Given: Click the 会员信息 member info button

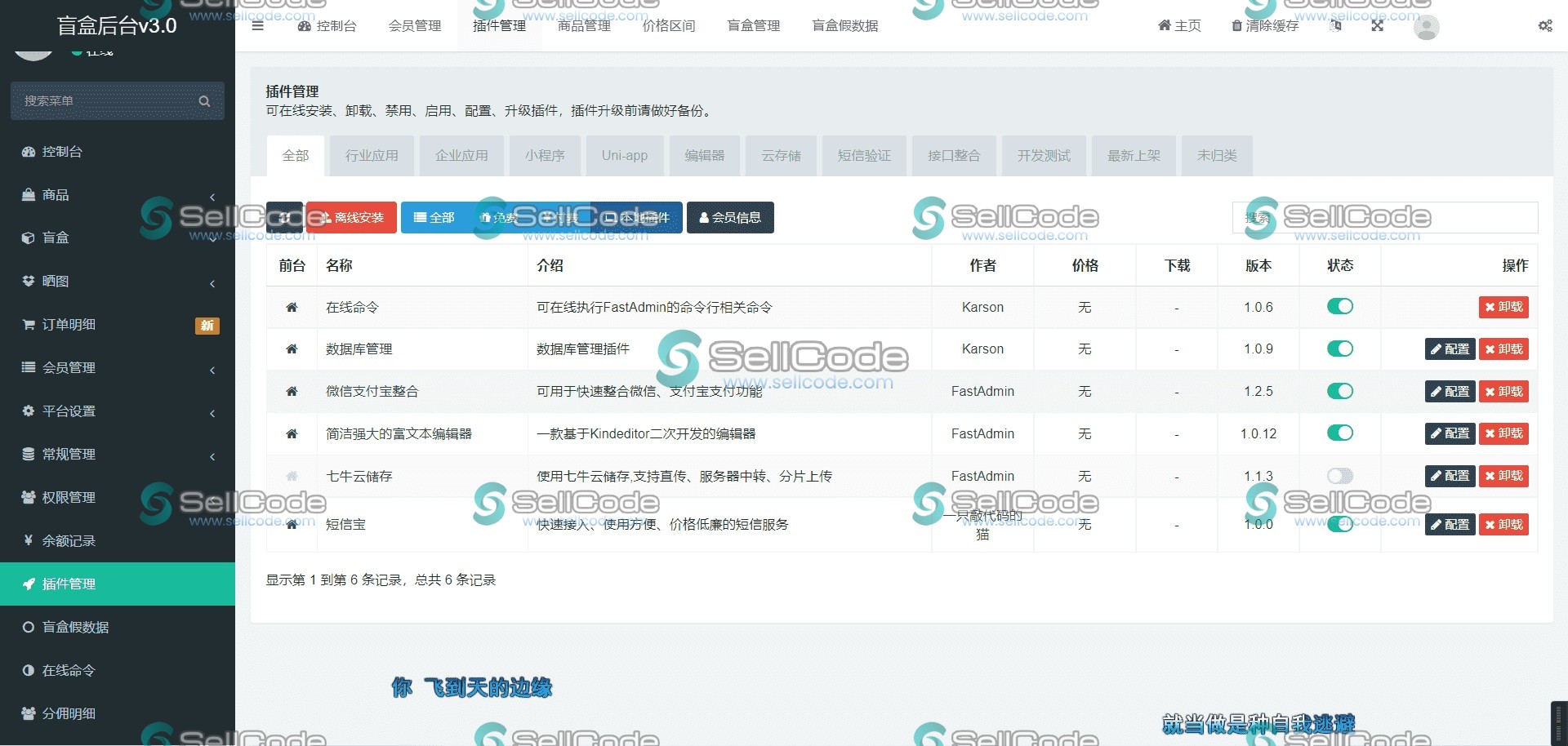Looking at the screenshot, I should [x=730, y=217].
